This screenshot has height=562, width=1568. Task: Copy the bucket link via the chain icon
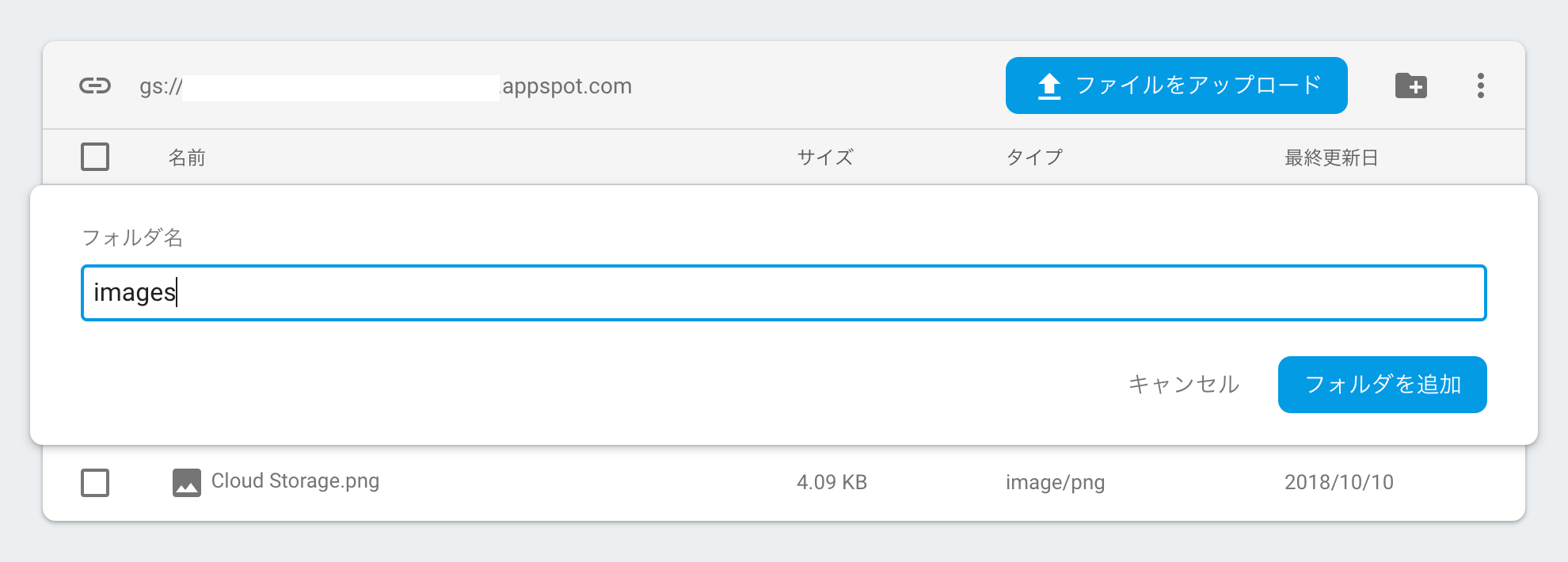click(x=95, y=85)
